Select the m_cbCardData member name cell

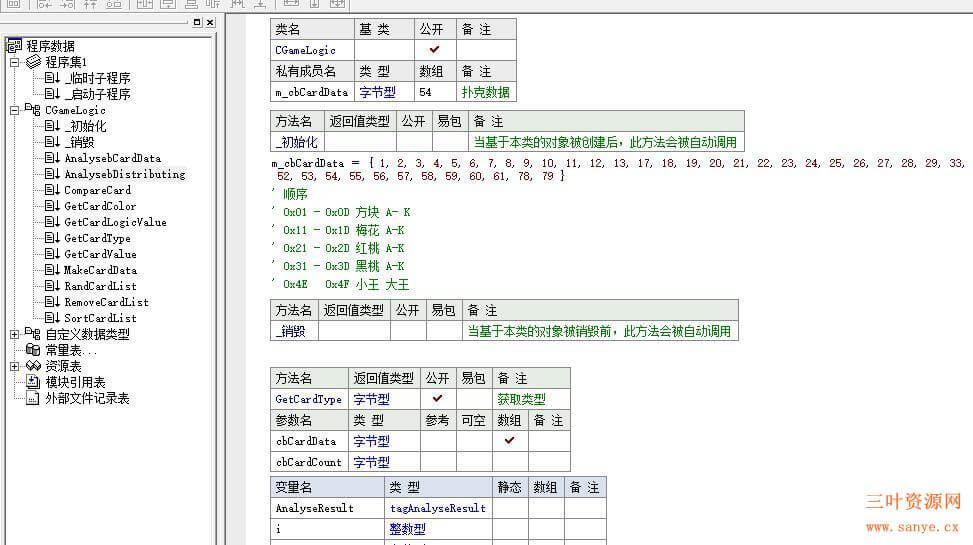pos(312,92)
